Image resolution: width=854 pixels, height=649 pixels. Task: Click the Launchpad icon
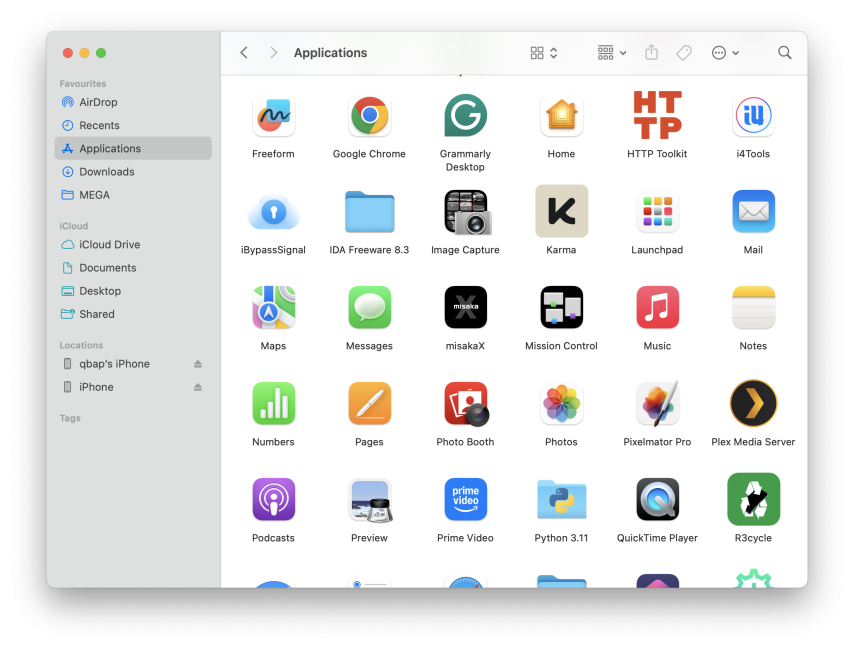tap(657, 211)
